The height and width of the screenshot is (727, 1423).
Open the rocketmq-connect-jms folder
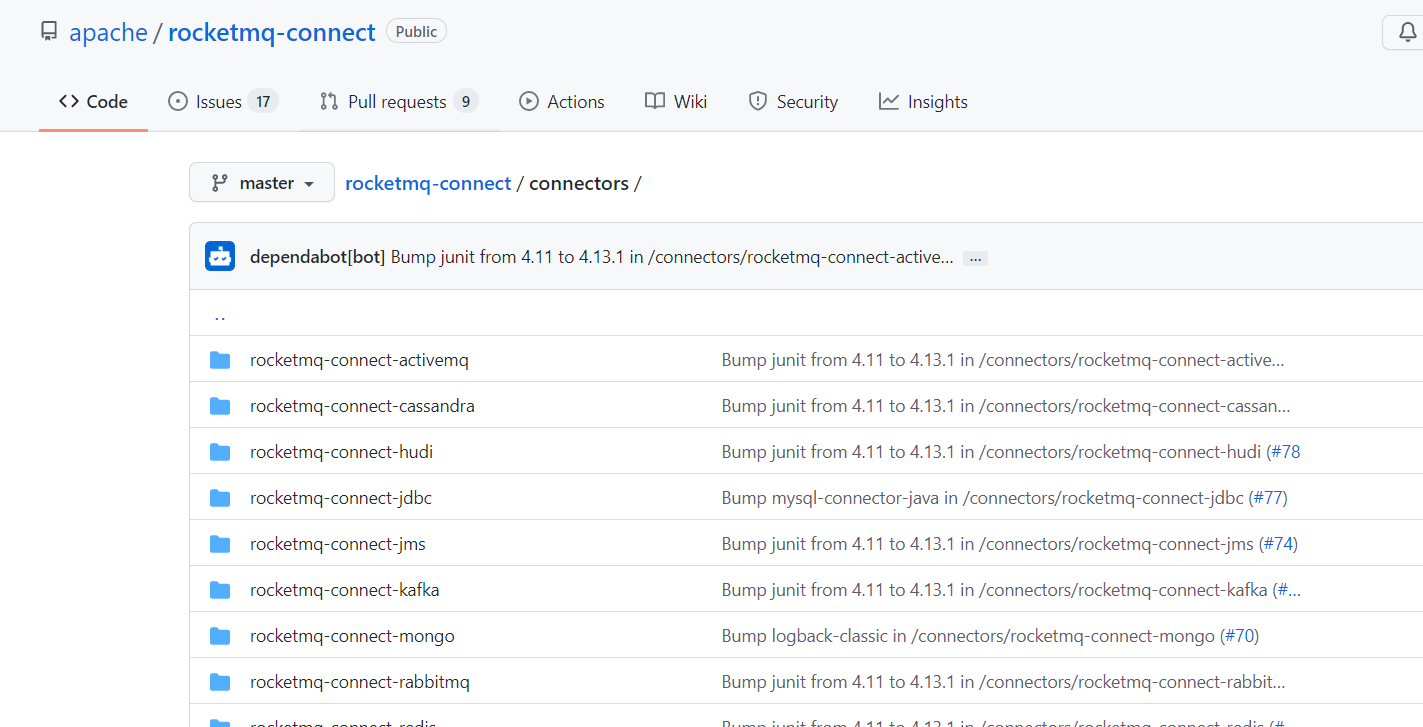click(x=338, y=544)
